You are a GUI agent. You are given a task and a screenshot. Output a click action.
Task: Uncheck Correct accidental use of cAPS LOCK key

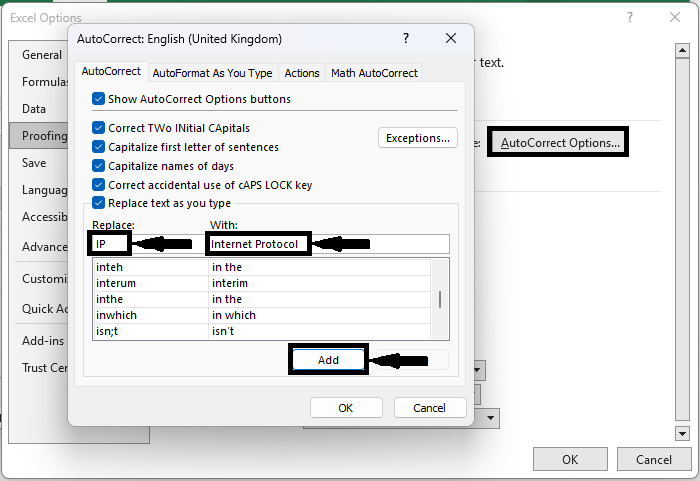[x=99, y=185]
